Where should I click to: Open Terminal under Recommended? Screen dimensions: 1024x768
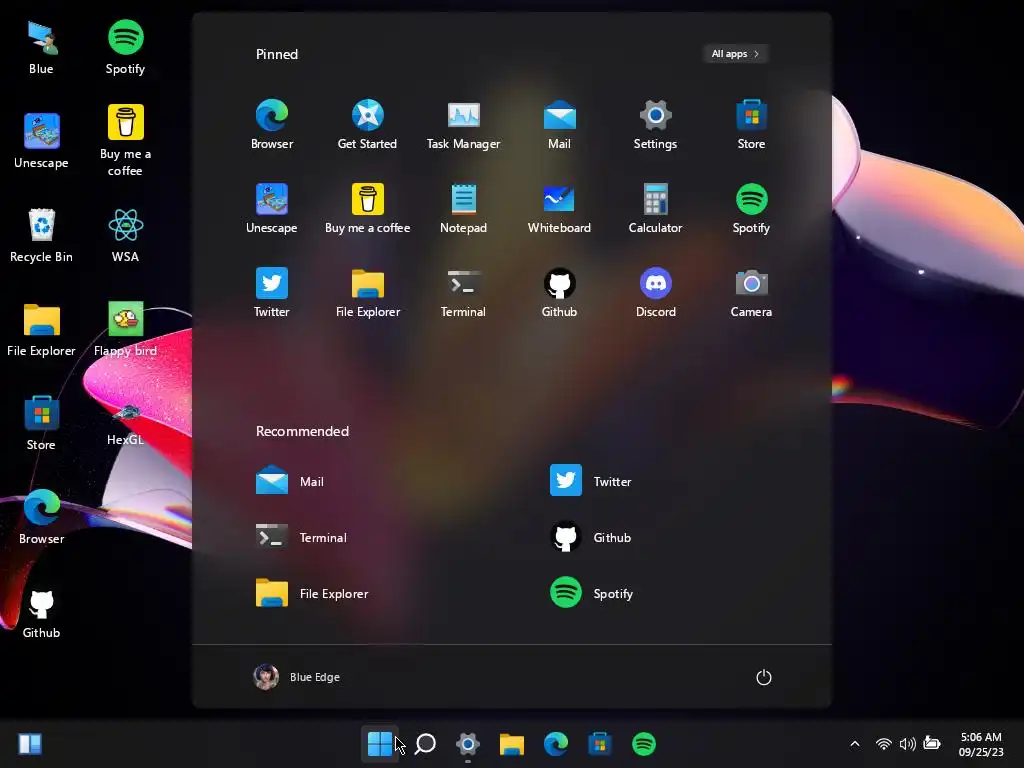pos(301,537)
